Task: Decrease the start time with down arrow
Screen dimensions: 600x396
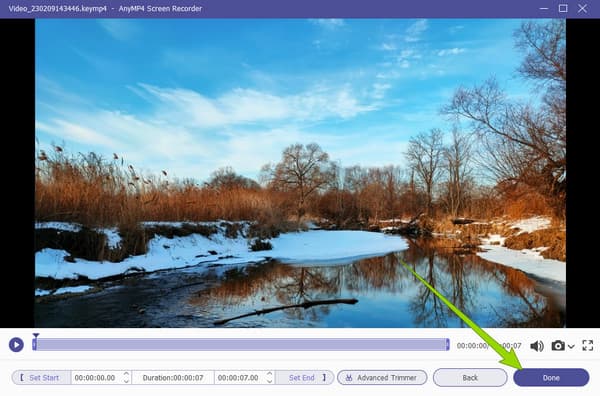Action: 126,381
